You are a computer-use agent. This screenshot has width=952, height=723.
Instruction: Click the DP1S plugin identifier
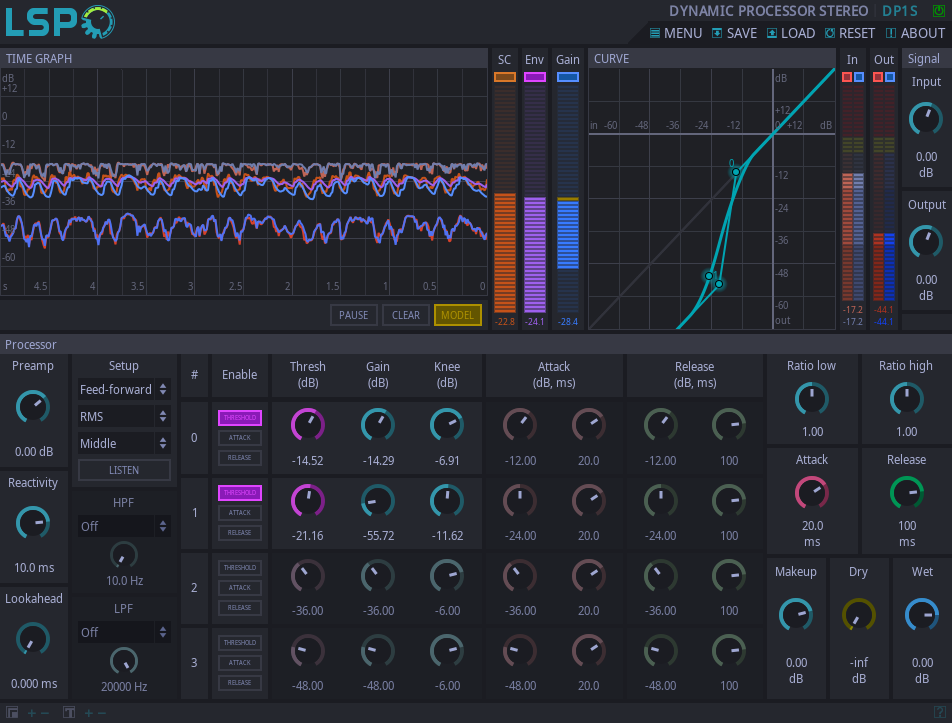click(x=900, y=11)
